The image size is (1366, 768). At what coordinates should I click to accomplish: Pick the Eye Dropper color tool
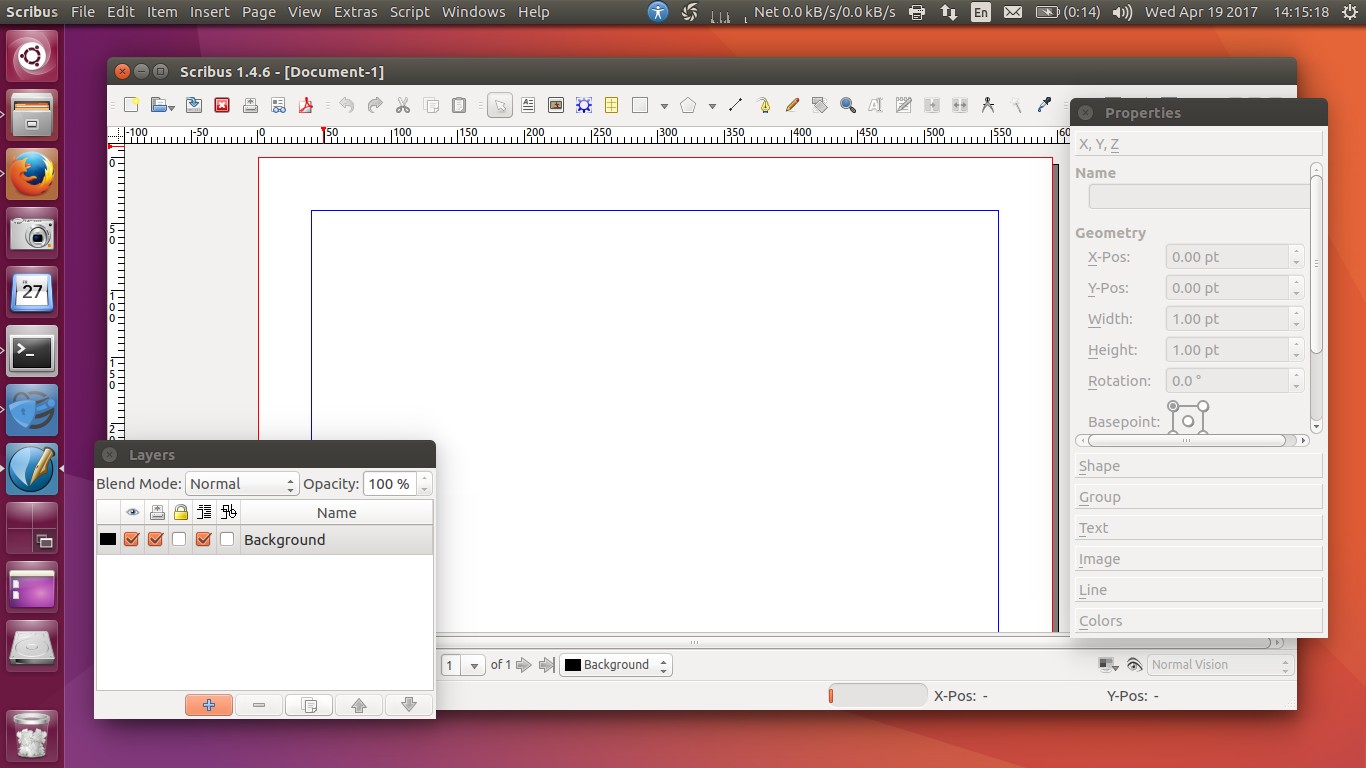(x=1044, y=104)
